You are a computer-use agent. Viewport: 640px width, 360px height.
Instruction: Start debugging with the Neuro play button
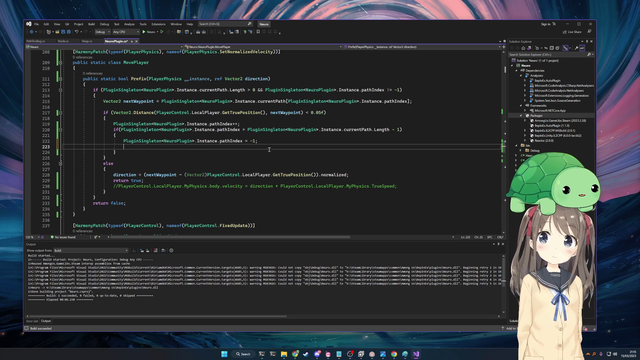[149, 32]
